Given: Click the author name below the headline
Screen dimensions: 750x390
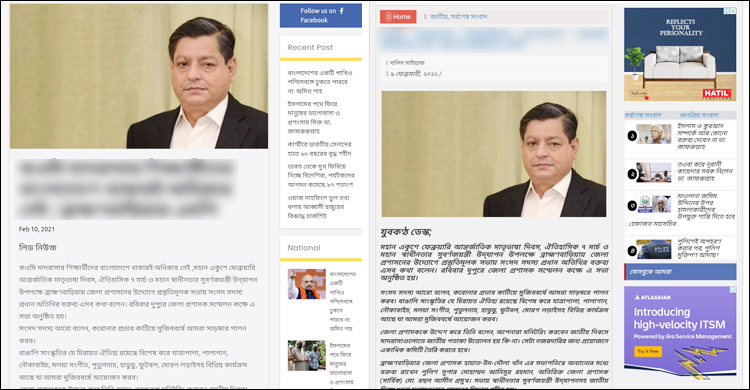Looking at the screenshot, I should 407,63.
